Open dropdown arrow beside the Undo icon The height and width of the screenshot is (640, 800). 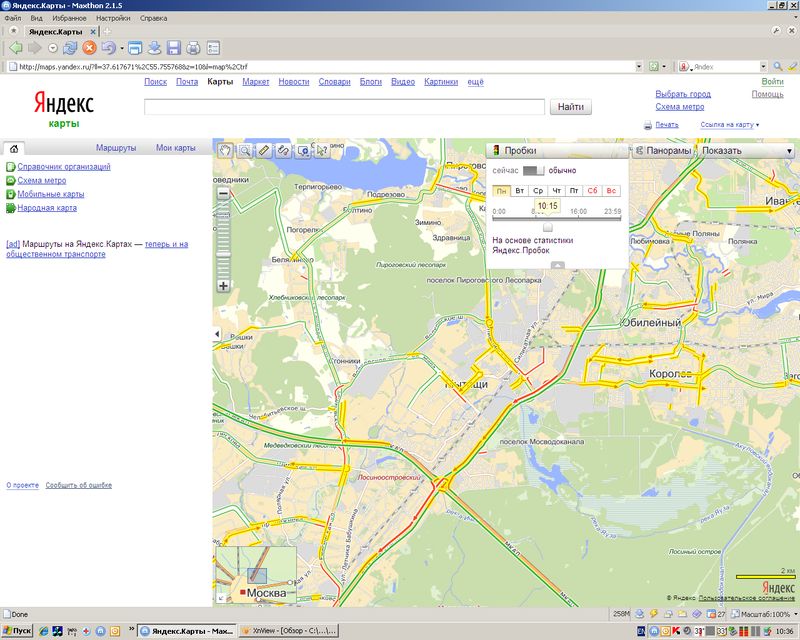click(x=122, y=48)
